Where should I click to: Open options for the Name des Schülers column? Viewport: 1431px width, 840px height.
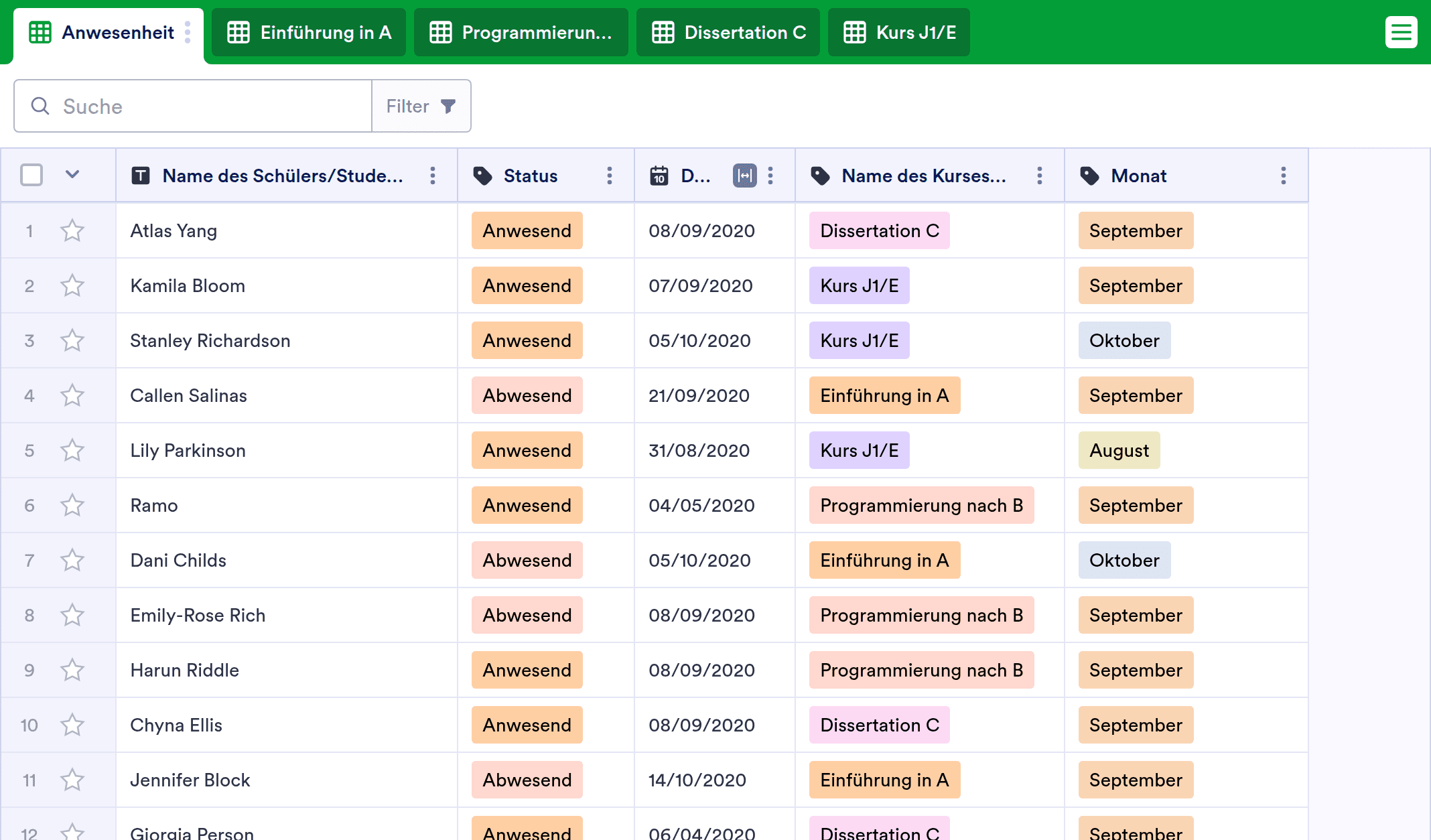pos(433,176)
